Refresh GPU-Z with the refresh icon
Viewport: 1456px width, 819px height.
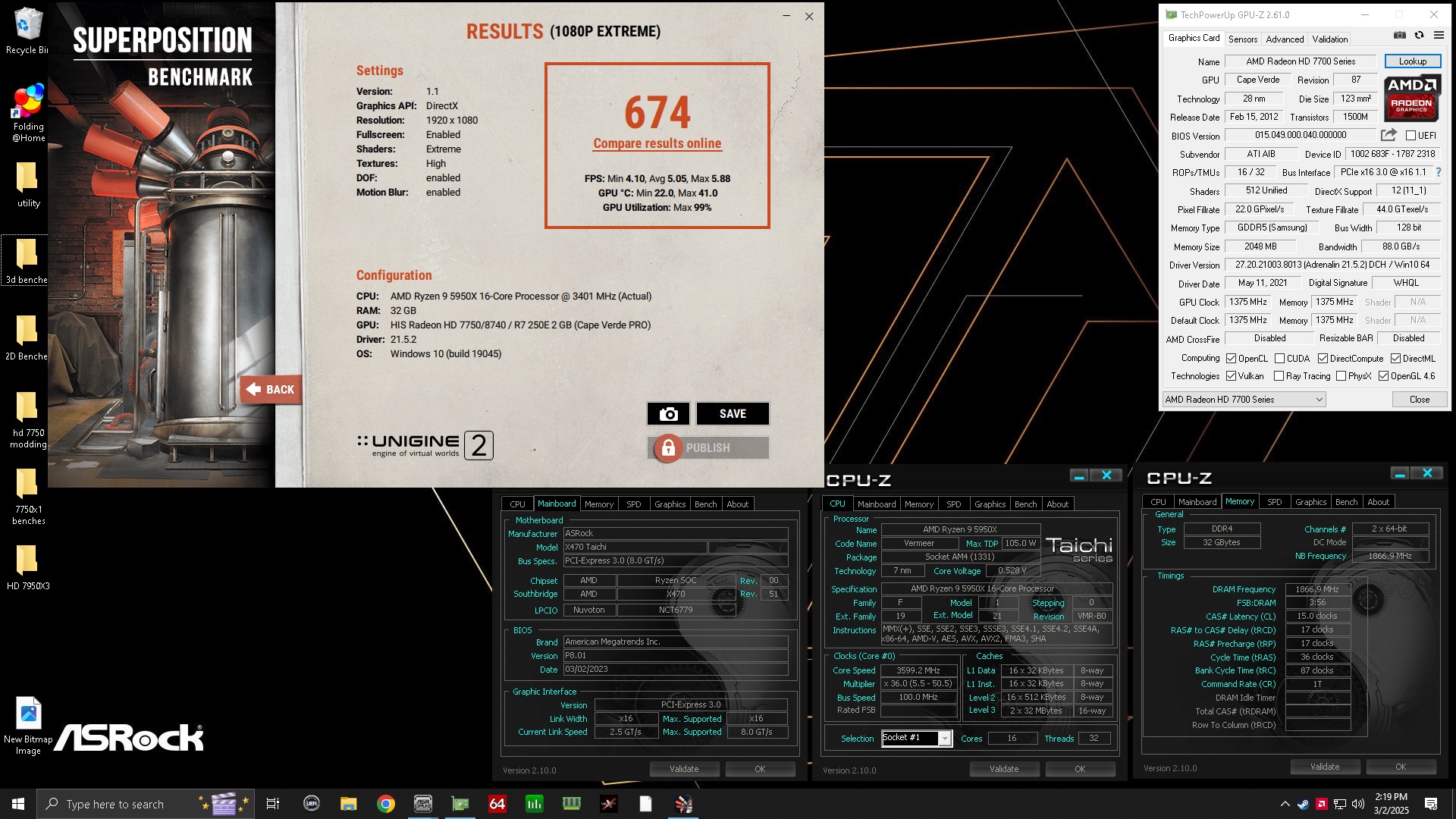pyautogui.click(x=1419, y=35)
